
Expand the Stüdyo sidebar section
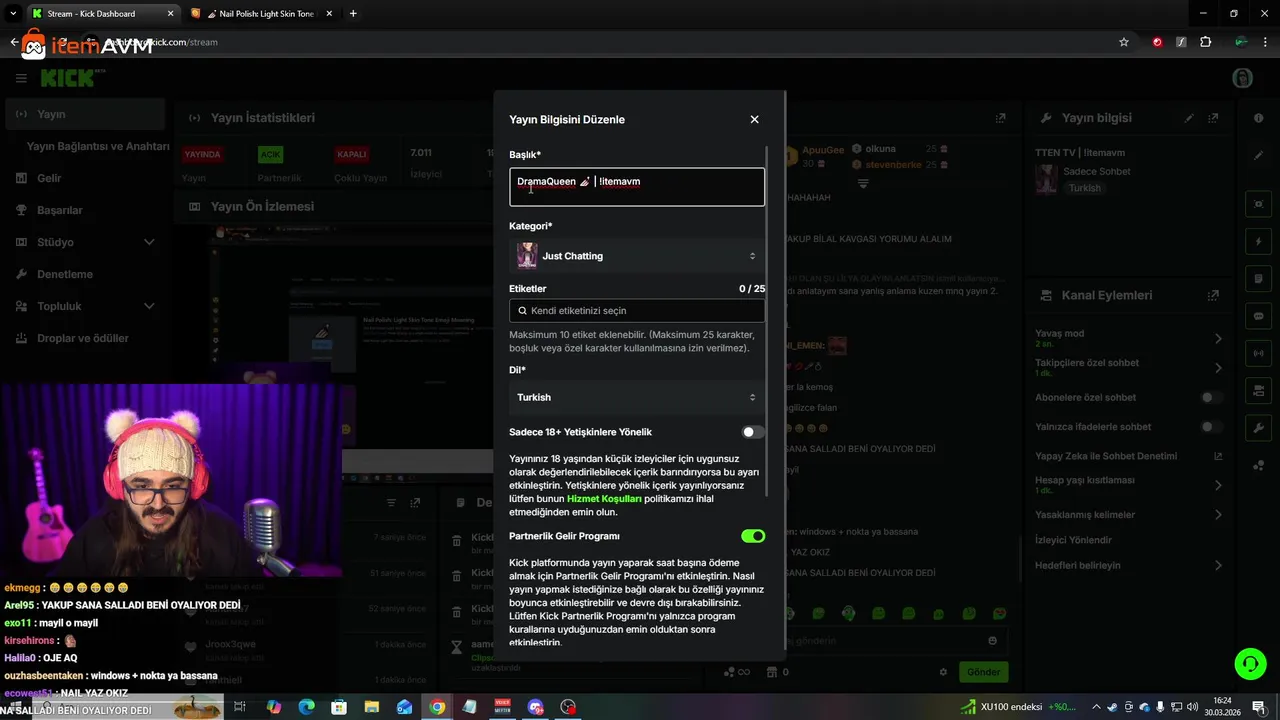point(87,242)
